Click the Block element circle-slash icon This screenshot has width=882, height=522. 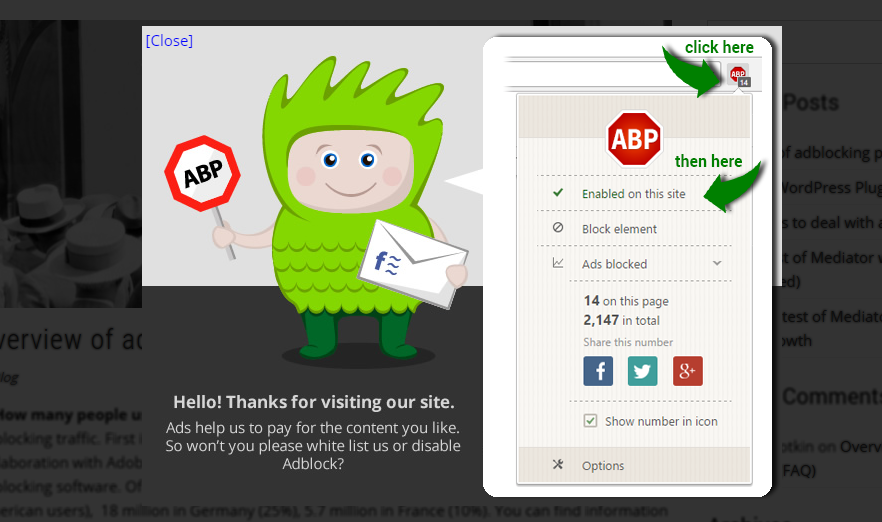click(558, 228)
